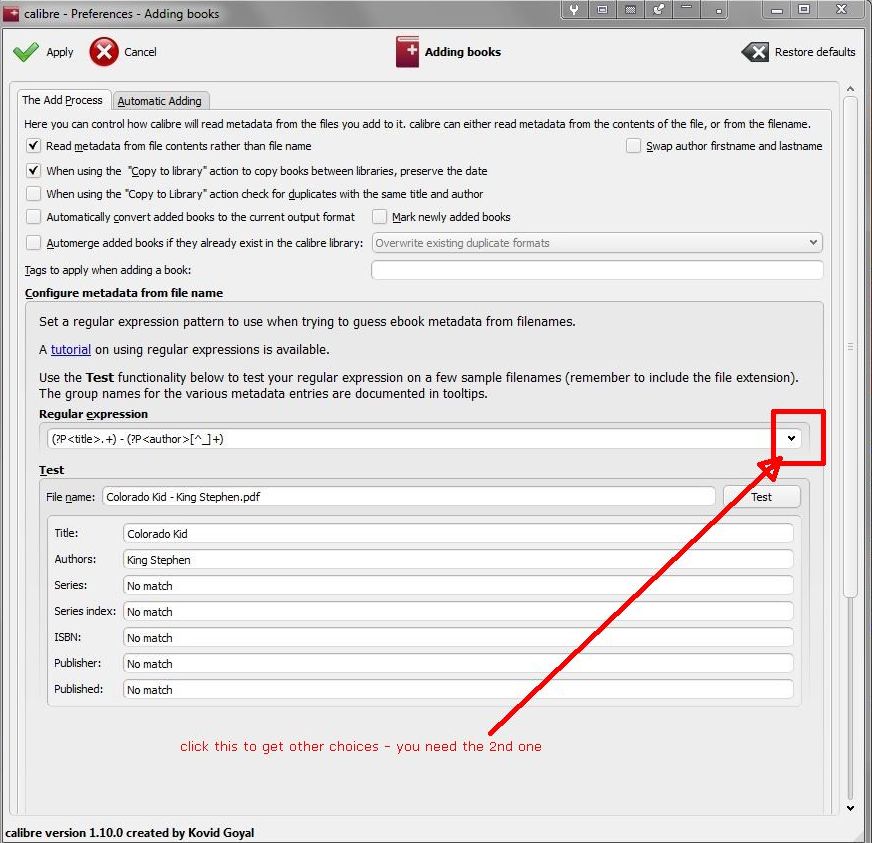Check Mark newly added books
Image resolution: width=872 pixels, height=843 pixels.
coord(379,216)
